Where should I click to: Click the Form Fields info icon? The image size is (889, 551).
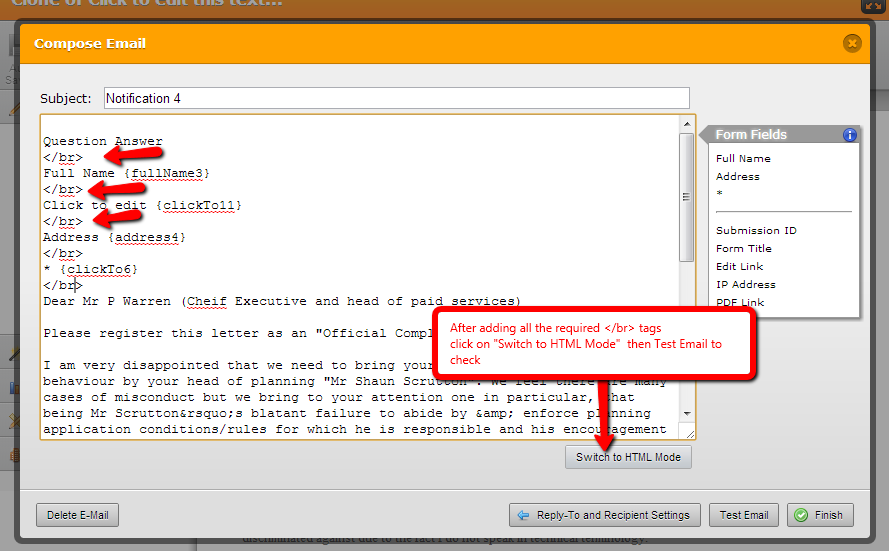pos(849,135)
